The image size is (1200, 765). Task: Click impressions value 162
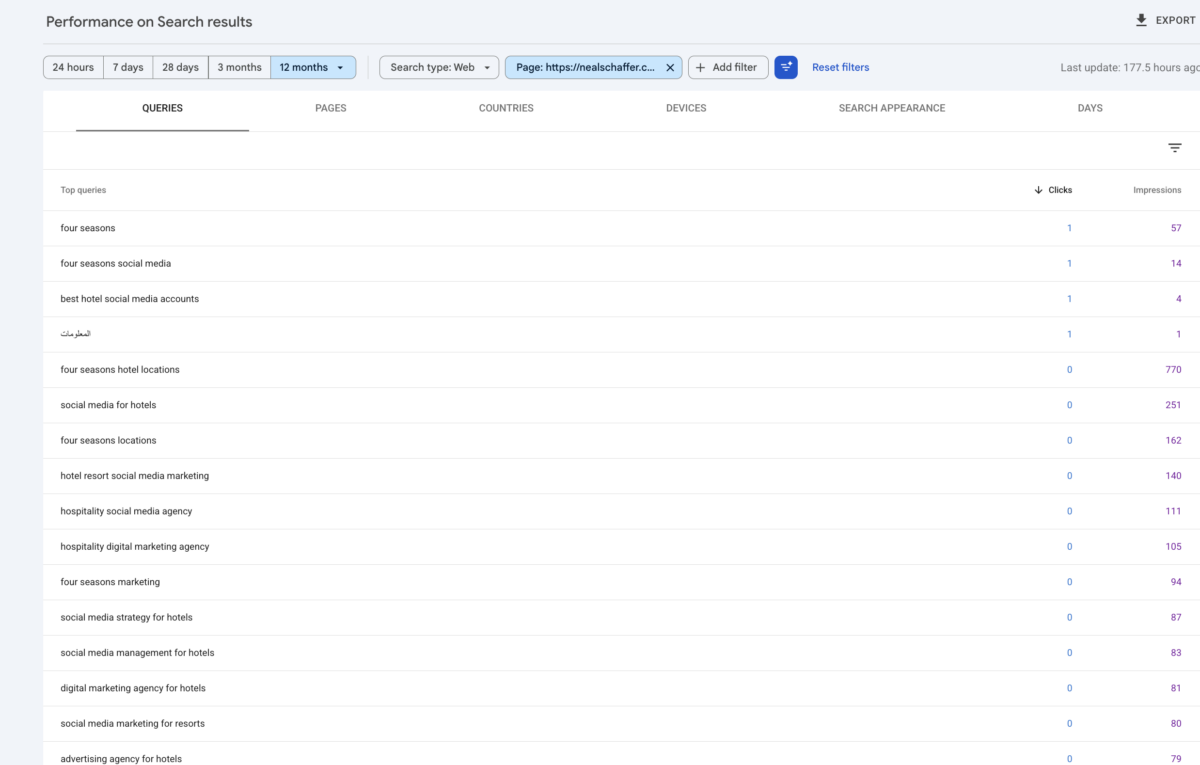1173,441
